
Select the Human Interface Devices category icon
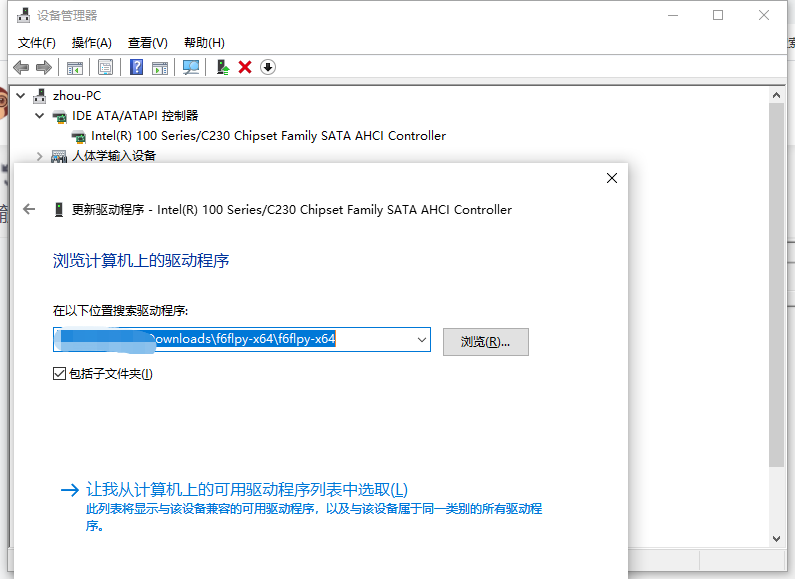coord(59,156)
